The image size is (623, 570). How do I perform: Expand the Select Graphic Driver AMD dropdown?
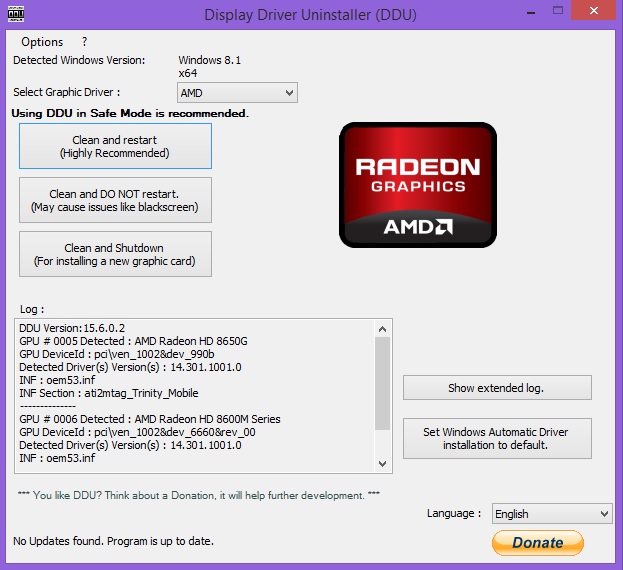pos(237,93)
